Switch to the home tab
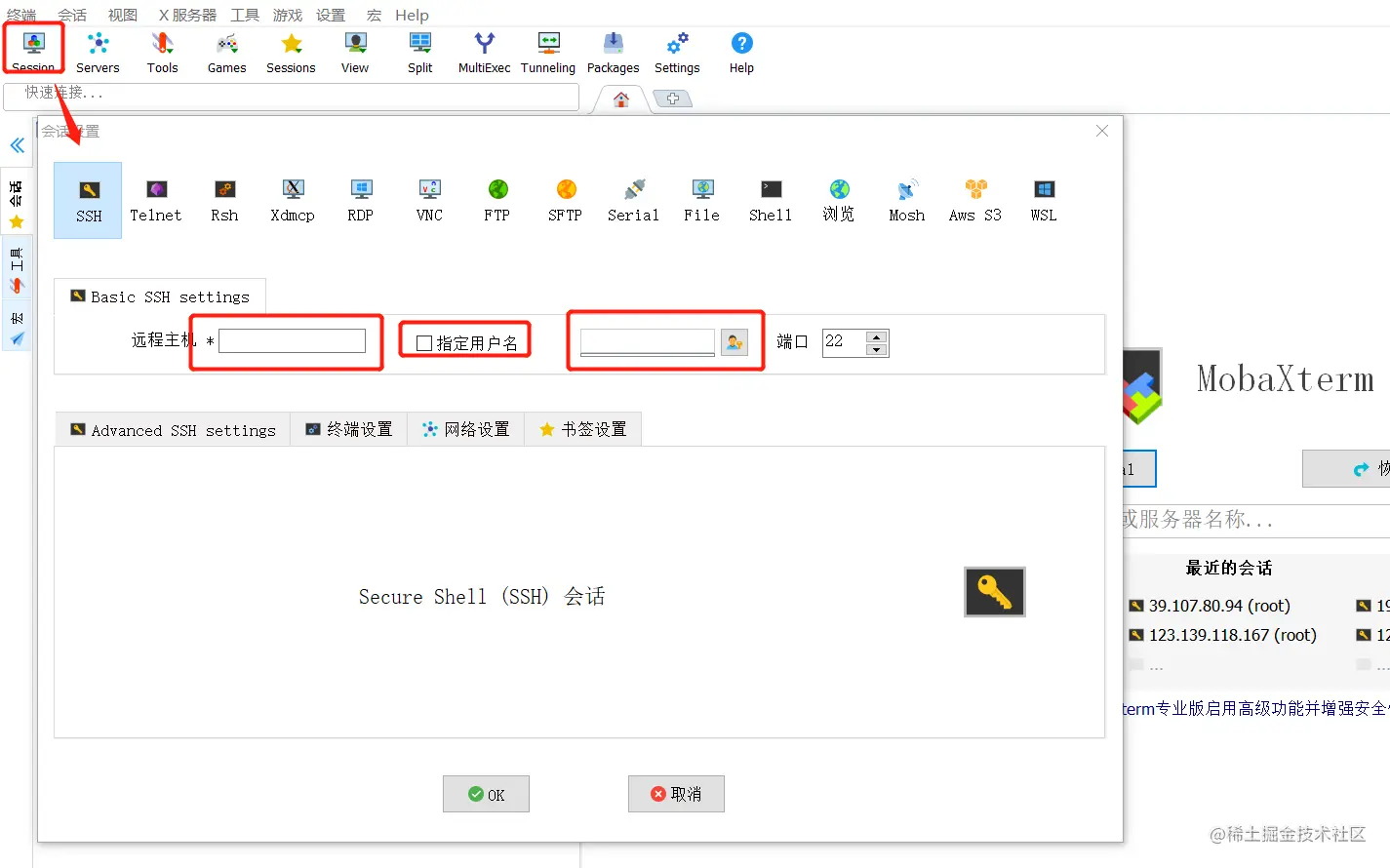This screenshot has width=1390, height=868. tap(621, 99)
